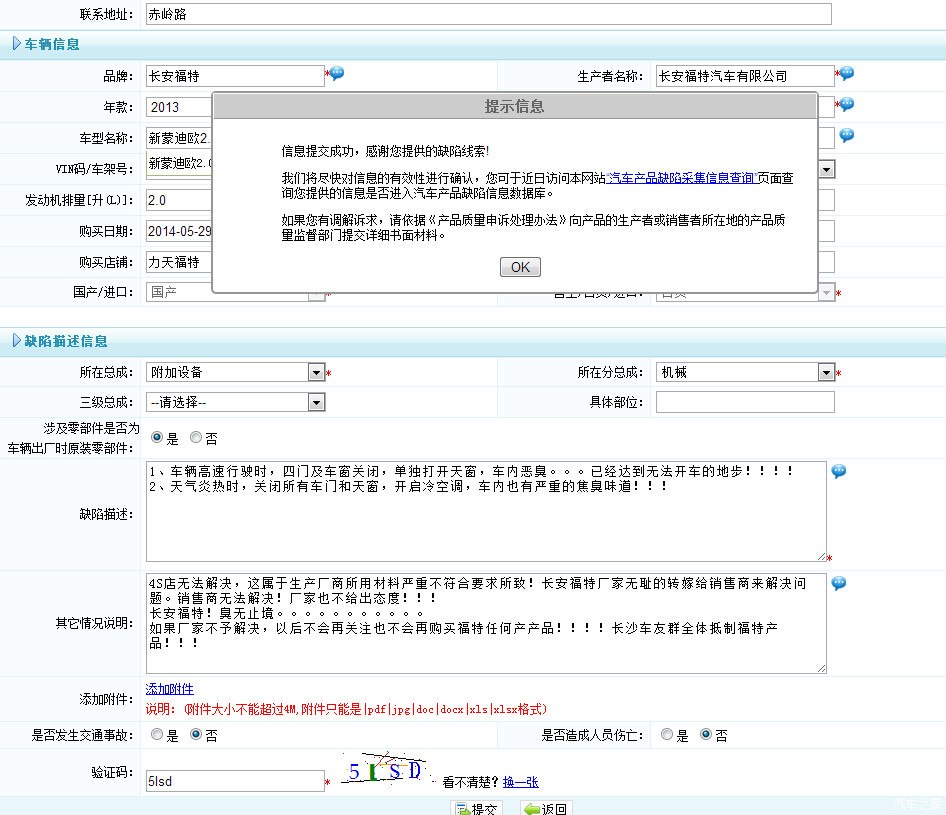This screenshot has height=815, width=946.
Task: Select 否 for 是否造成人员伤亡
Action: click(x=706, y=734)
